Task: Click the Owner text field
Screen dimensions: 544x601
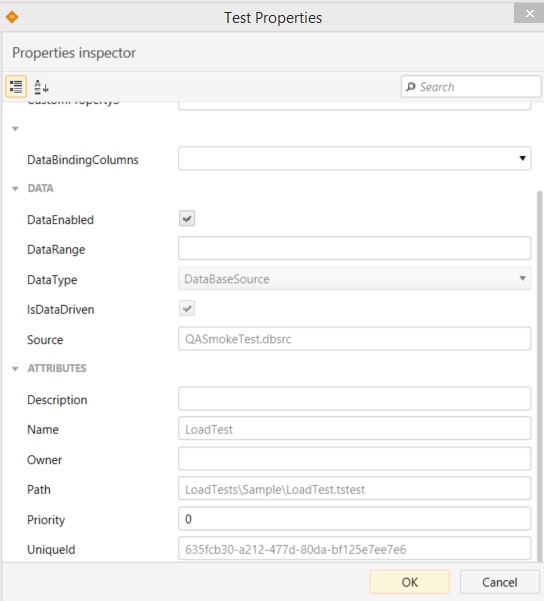Action: [x=355, y=458]
